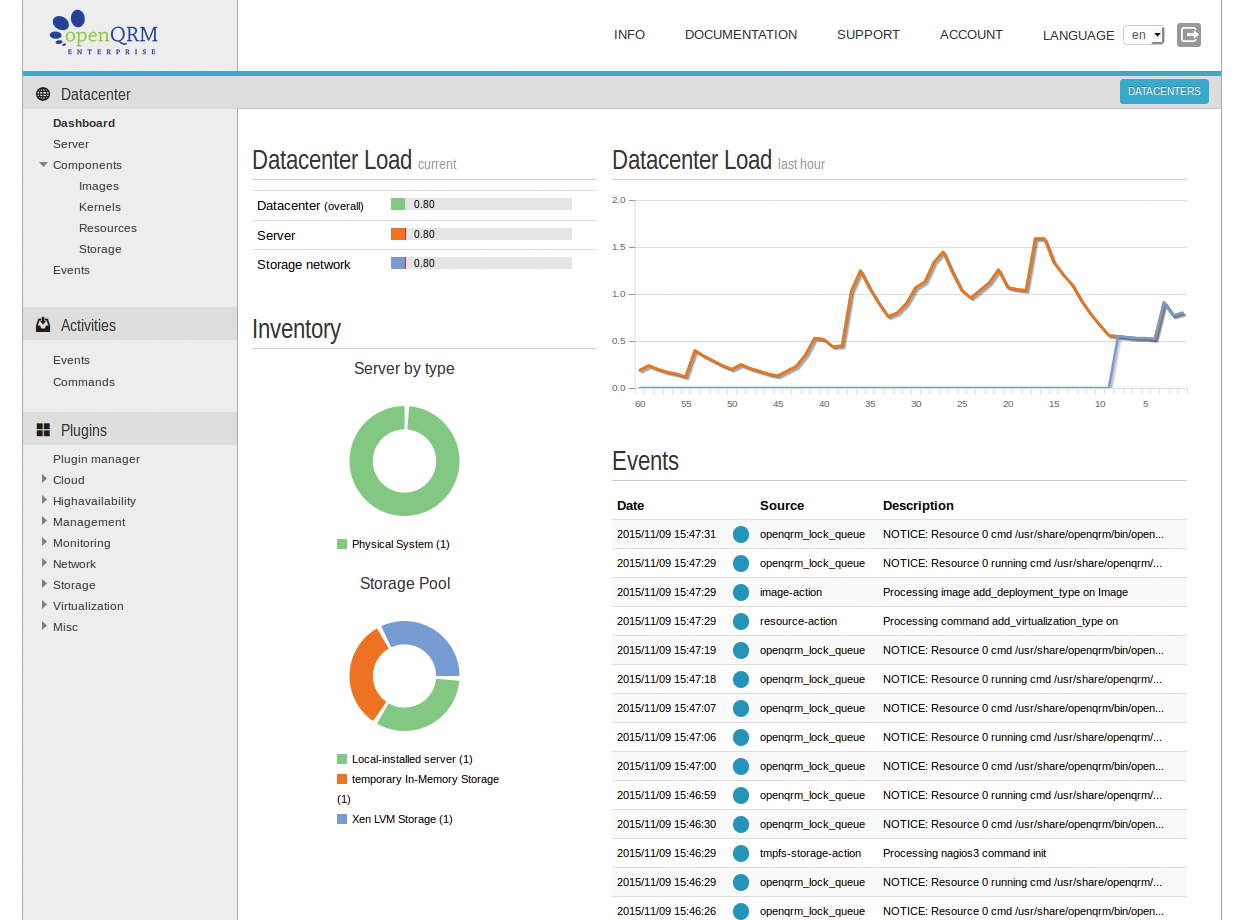This screenshot has width=1244, height=920.
Task: Open the language selection dropdown
Action: (x=1143, y=34)
